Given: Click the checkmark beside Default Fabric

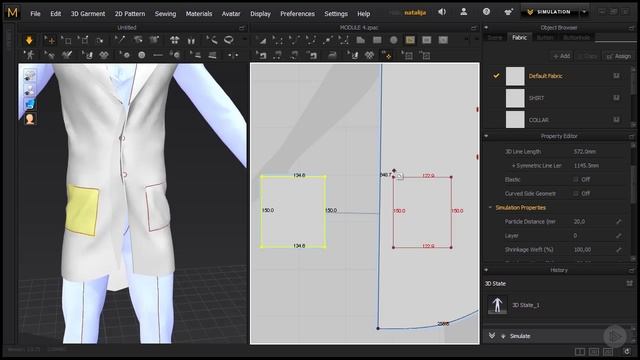Looking at the screenshot, I should point(496,76).
